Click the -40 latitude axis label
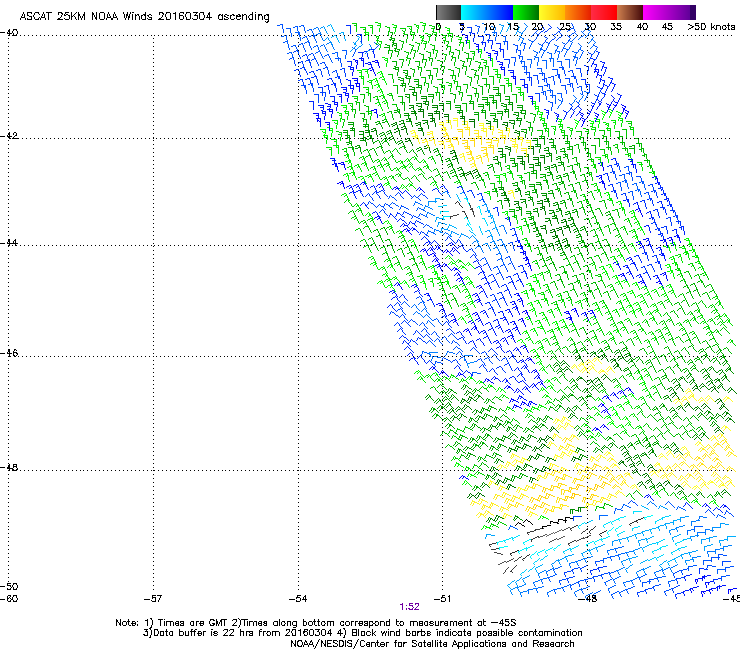Viewport: 740px width, 650px height. pos(9,33)
